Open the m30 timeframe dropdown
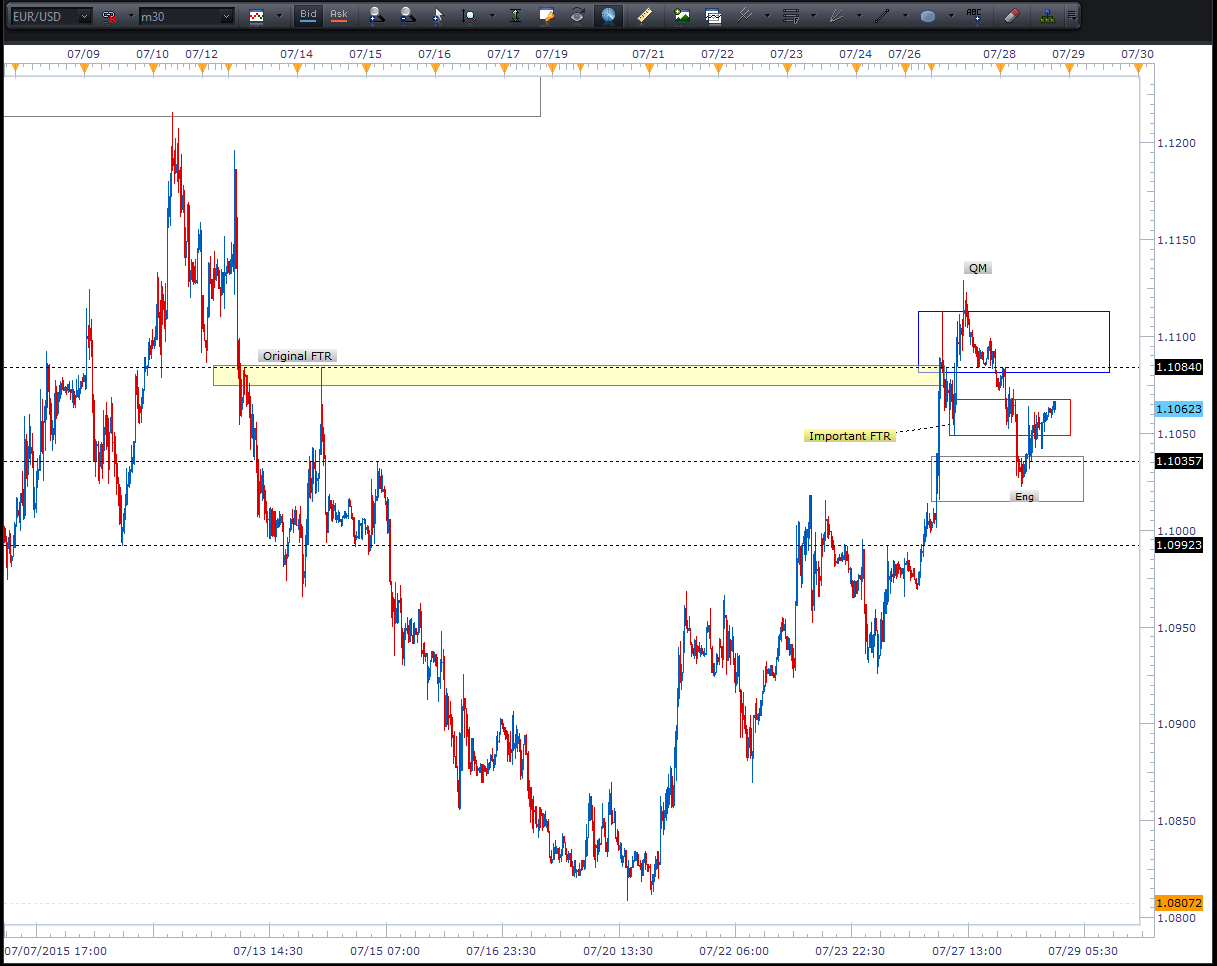The image size is (1217, 966). coord(226,16)
